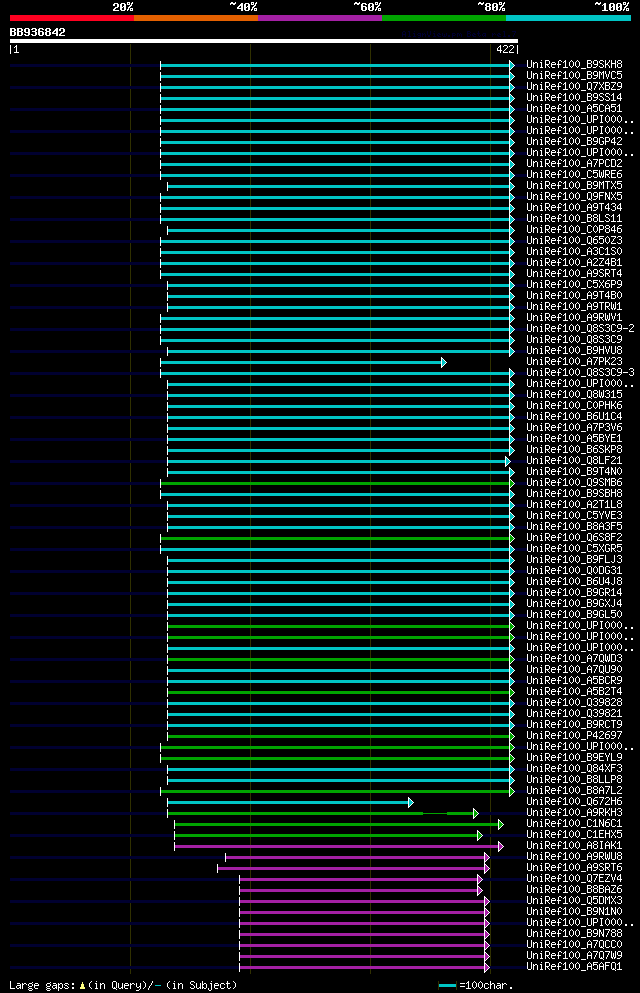
Task: Click the UniRef100_A8IAK1 label
Action: (x=574, y=845)
